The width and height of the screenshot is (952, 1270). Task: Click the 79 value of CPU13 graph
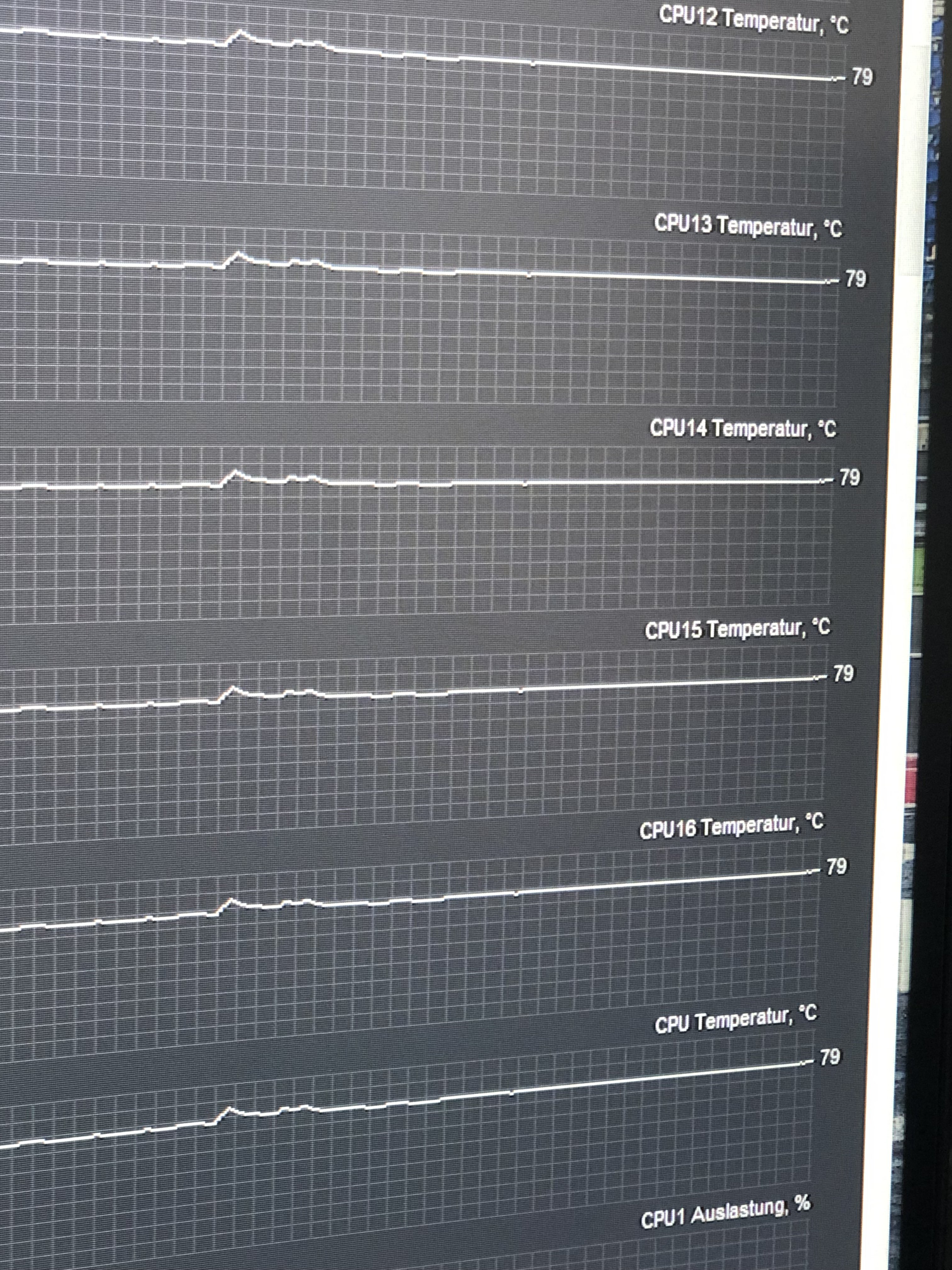[856, 279]
